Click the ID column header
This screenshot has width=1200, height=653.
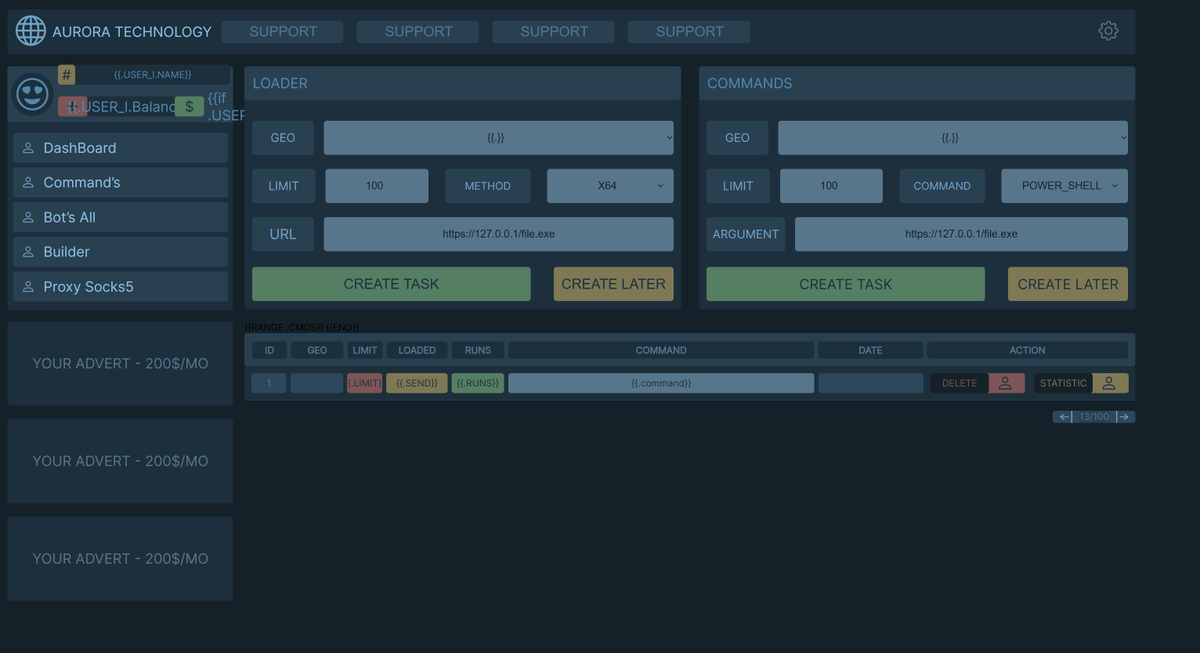(269, 350)
